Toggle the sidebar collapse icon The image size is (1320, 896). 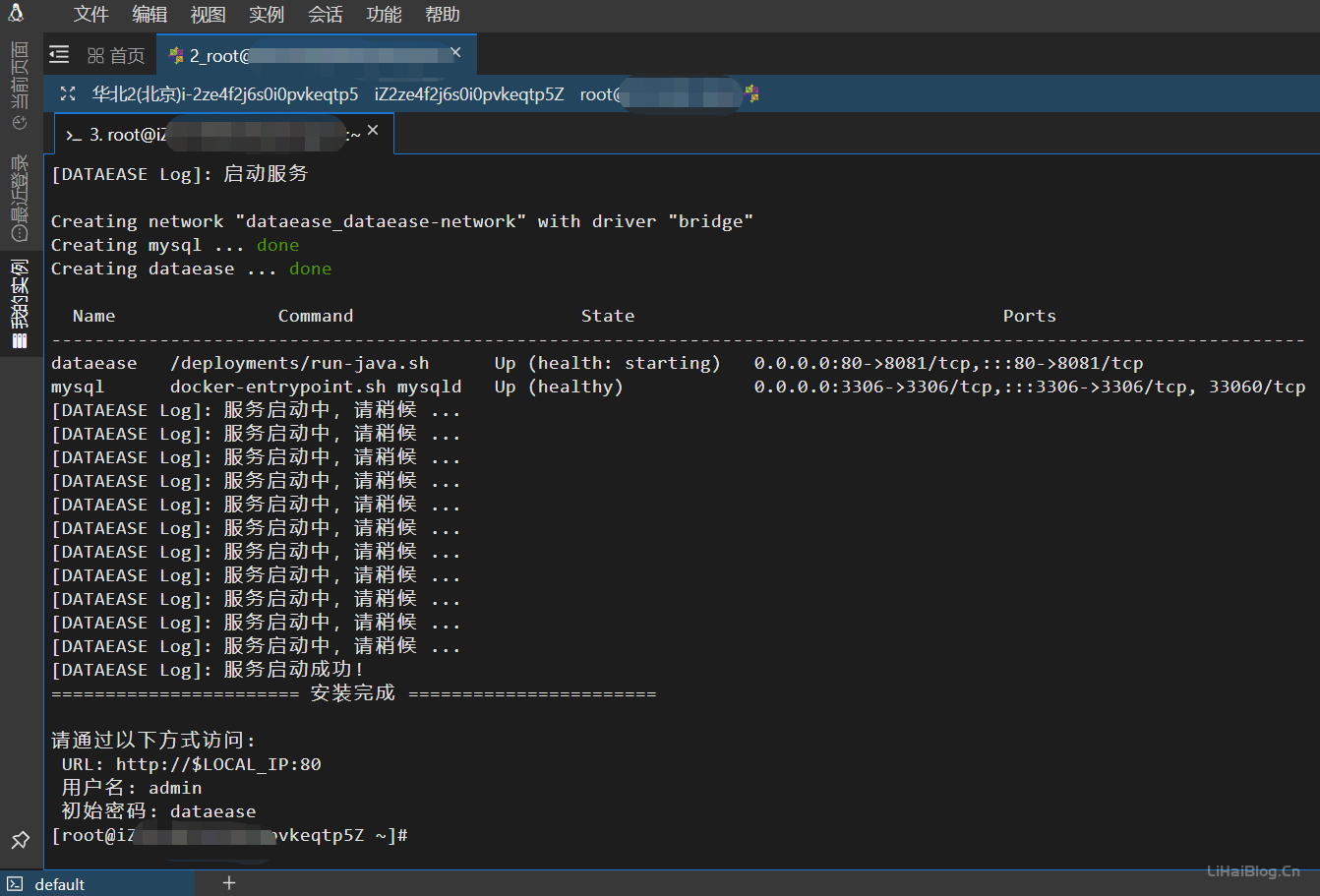coord(59,54)
